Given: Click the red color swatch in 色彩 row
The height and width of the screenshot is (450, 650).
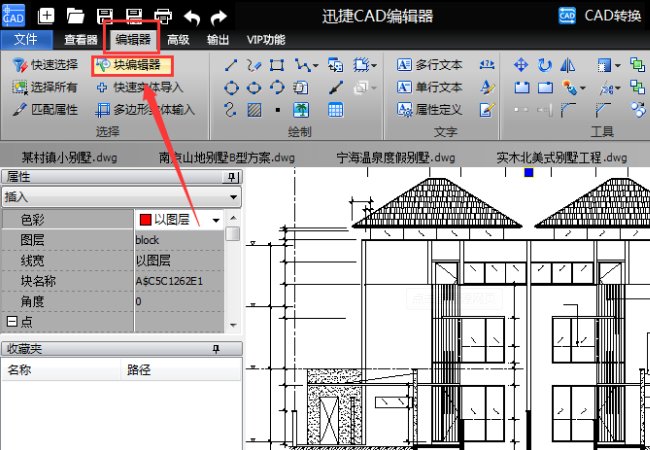Looking at the screenshot, I should point(146,220).
